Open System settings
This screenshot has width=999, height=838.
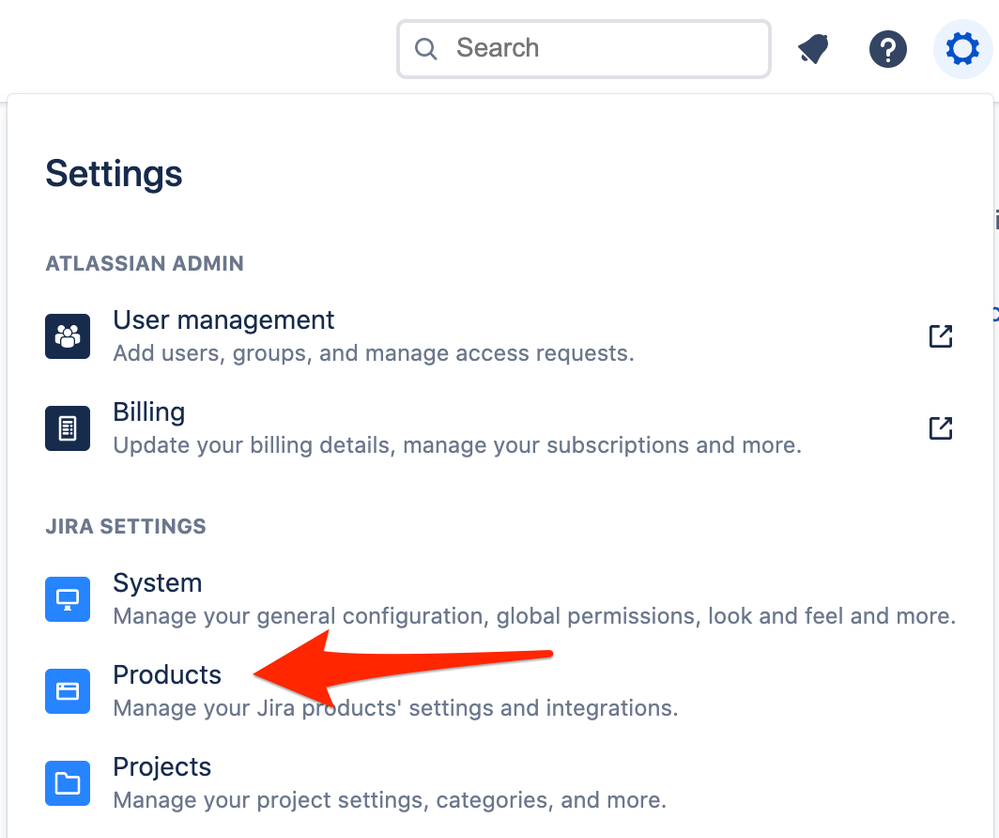click(157, 583)
